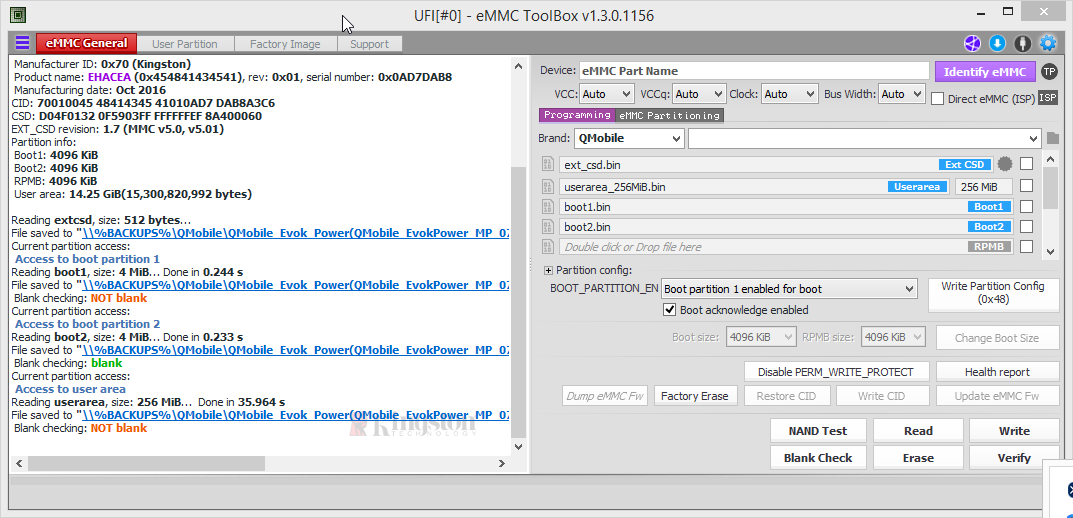Click the Erase button
The height and width of the screenshot is (518, 1073).
coord(918,458)
